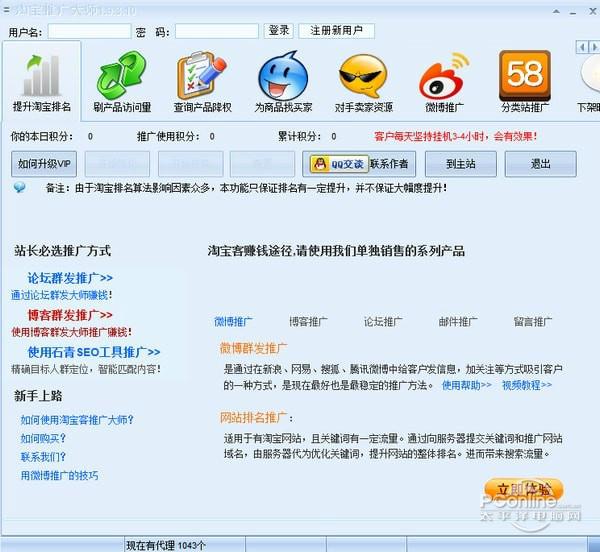
Task: Click 注册新用户 register button
Action: [336, 31]
